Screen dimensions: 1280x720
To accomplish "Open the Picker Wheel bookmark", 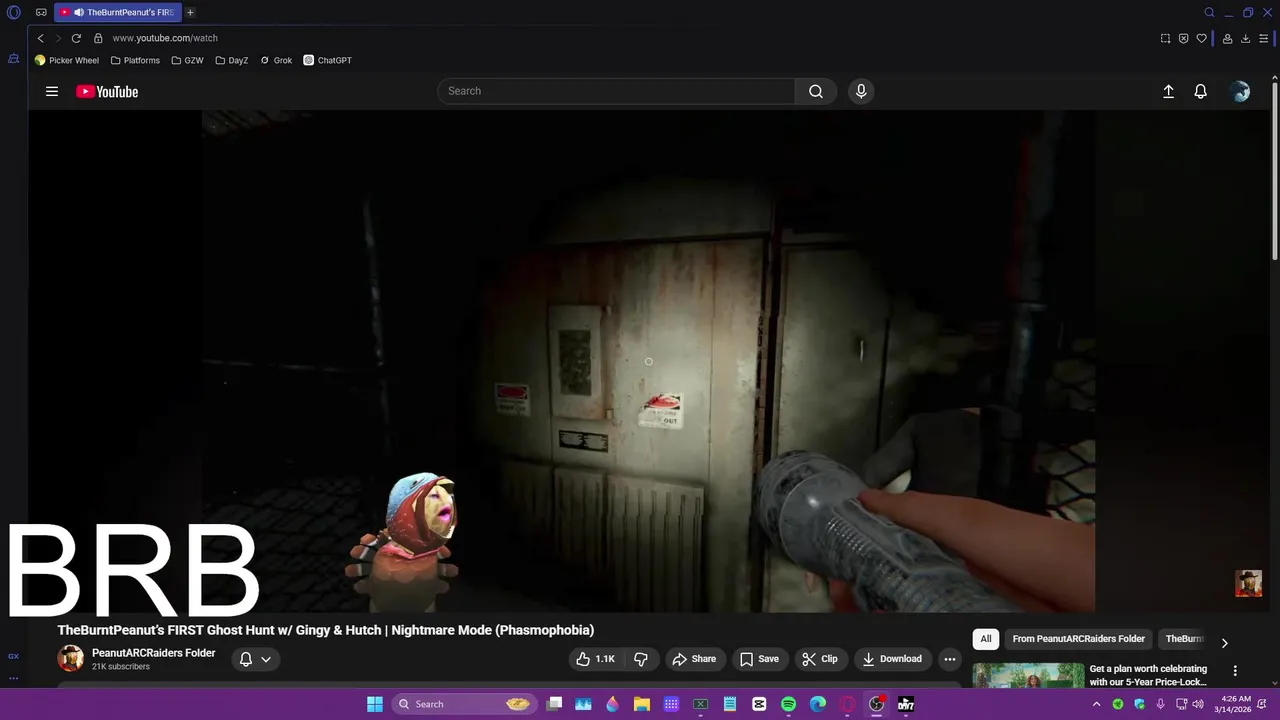I will pyautogui.click(x=67, y=60).
